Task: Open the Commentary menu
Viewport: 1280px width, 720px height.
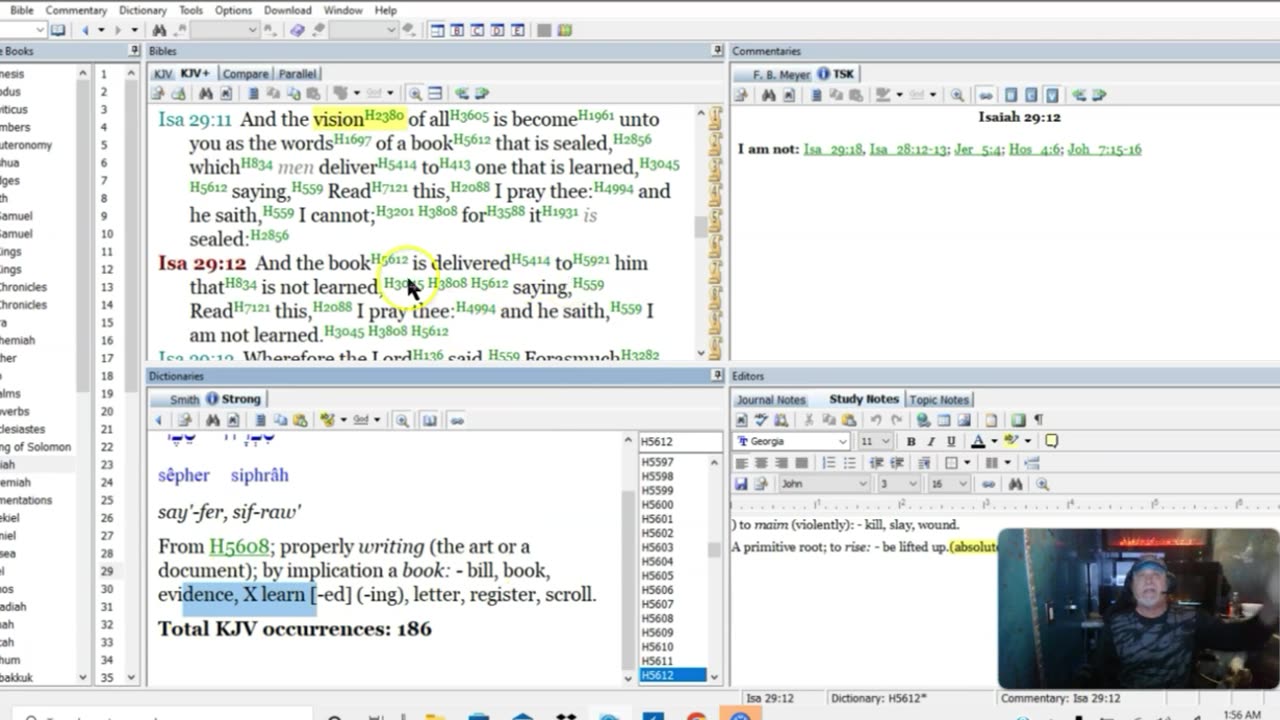Action: tap(76, 10)
